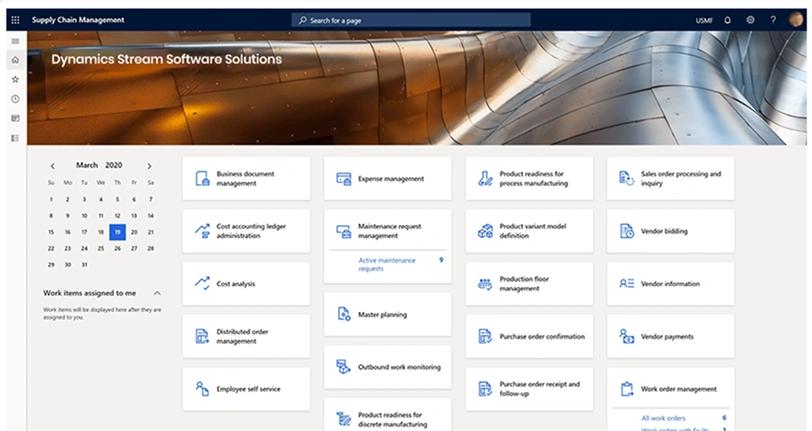
Task: Go to previous month in calendar
Action: tap(53, 166)
